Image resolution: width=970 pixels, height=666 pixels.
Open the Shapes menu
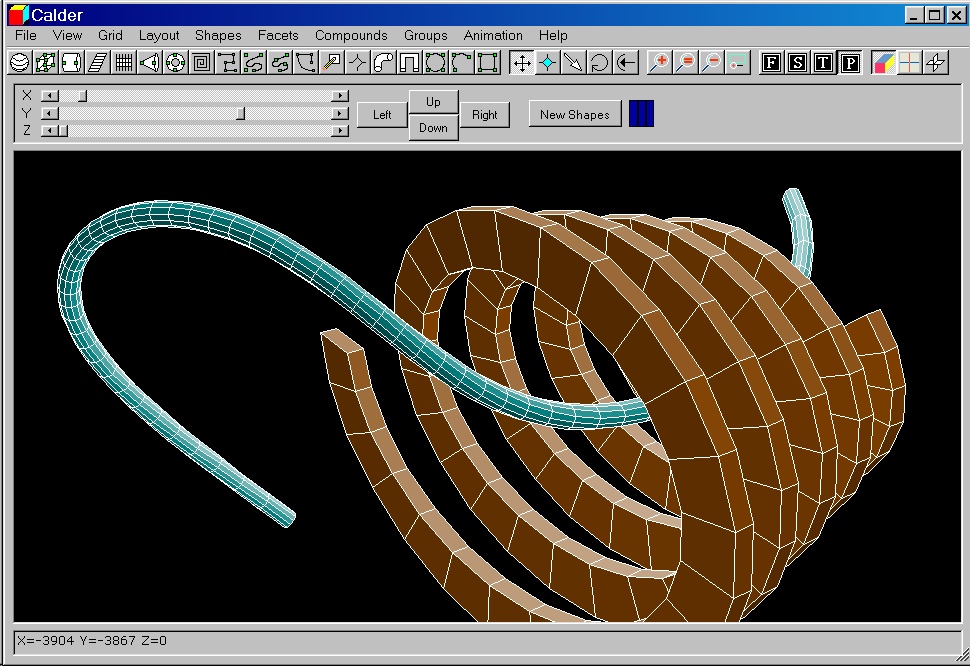(x=218, y=35)
